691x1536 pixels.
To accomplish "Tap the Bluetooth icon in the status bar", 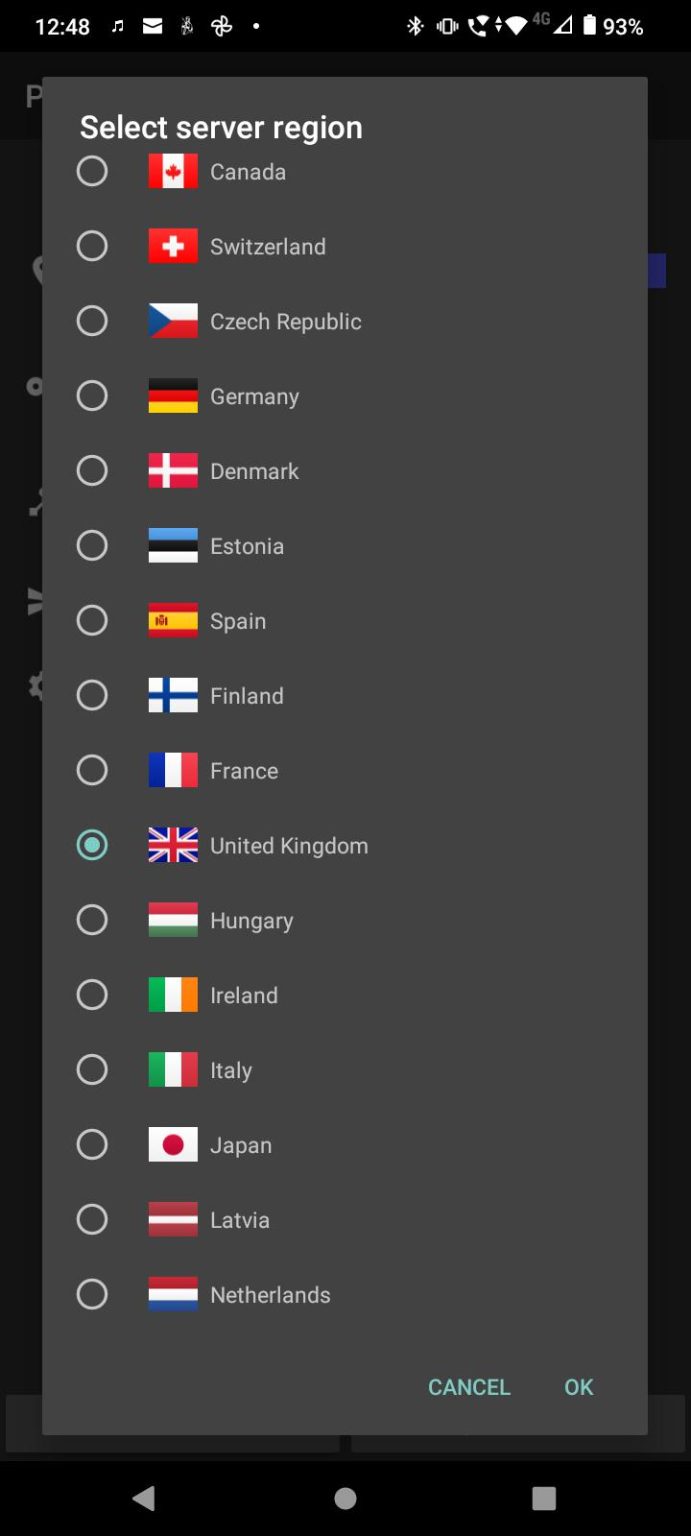I will click(415, 26).
